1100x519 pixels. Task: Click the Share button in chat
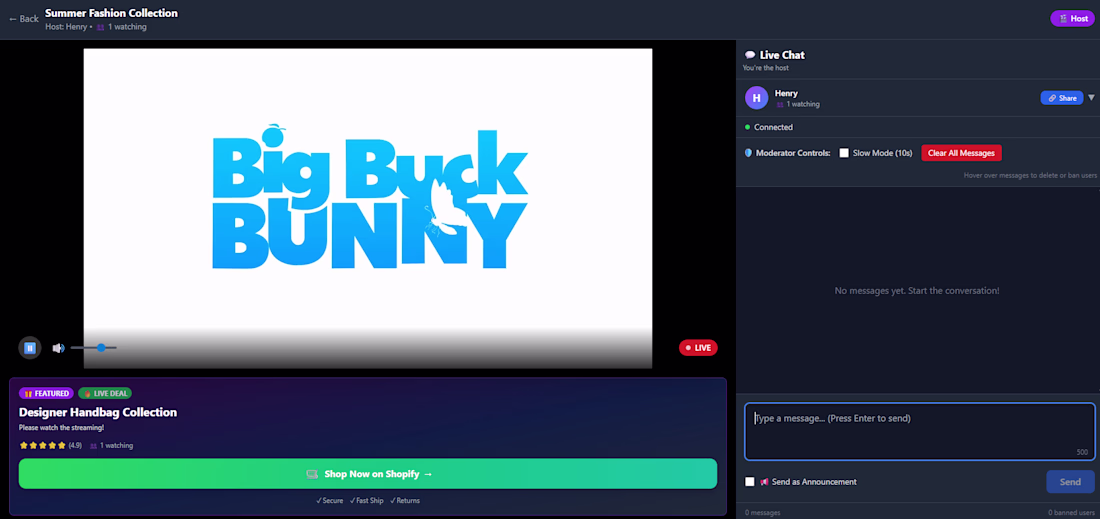(1061, 98)
